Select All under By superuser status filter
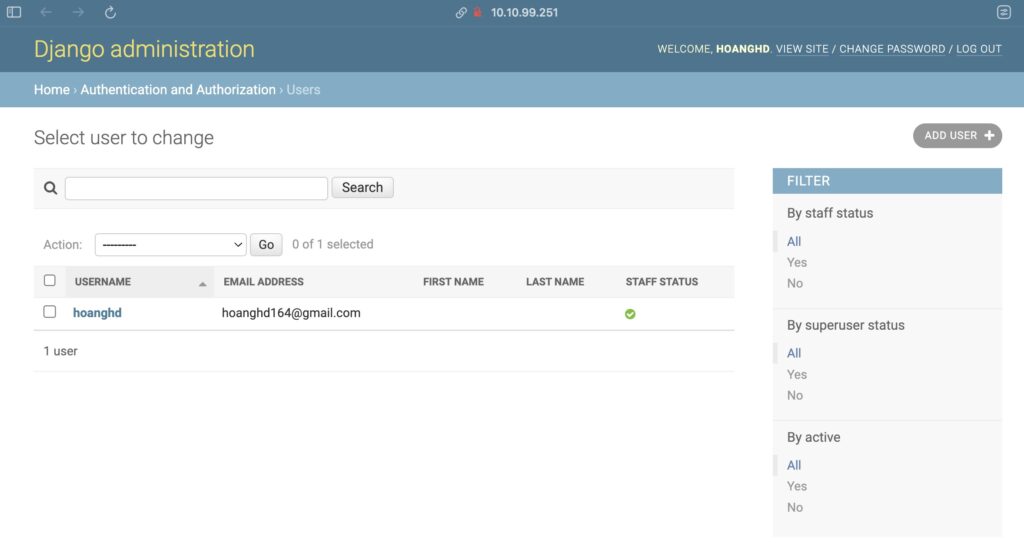Image resolution: width=1024 pixels, height=543 pixels. coord(793,353)
